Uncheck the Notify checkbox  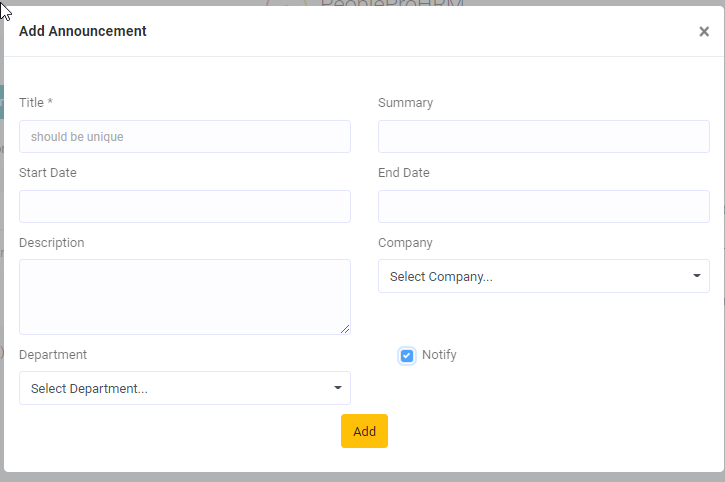tap(407, 356)
